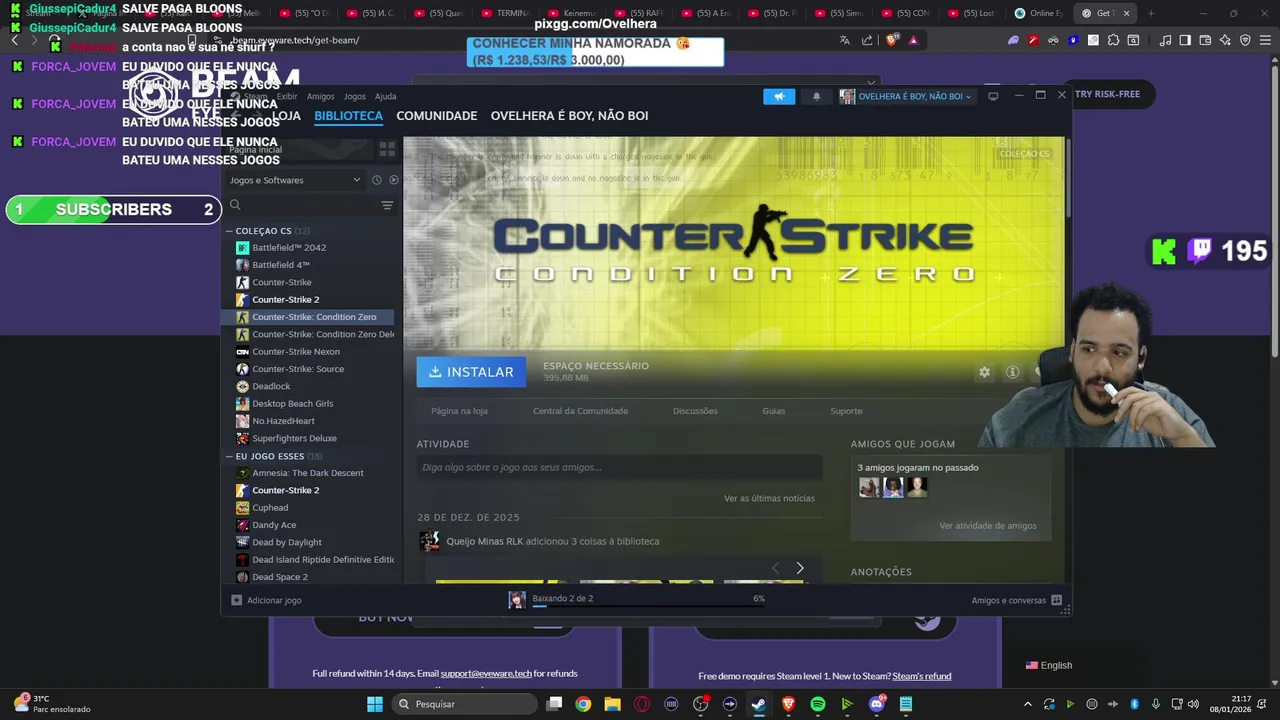Open account dropdown 'OVELHERA É BOY, NÃO BOI'

[x=906, y=96]
